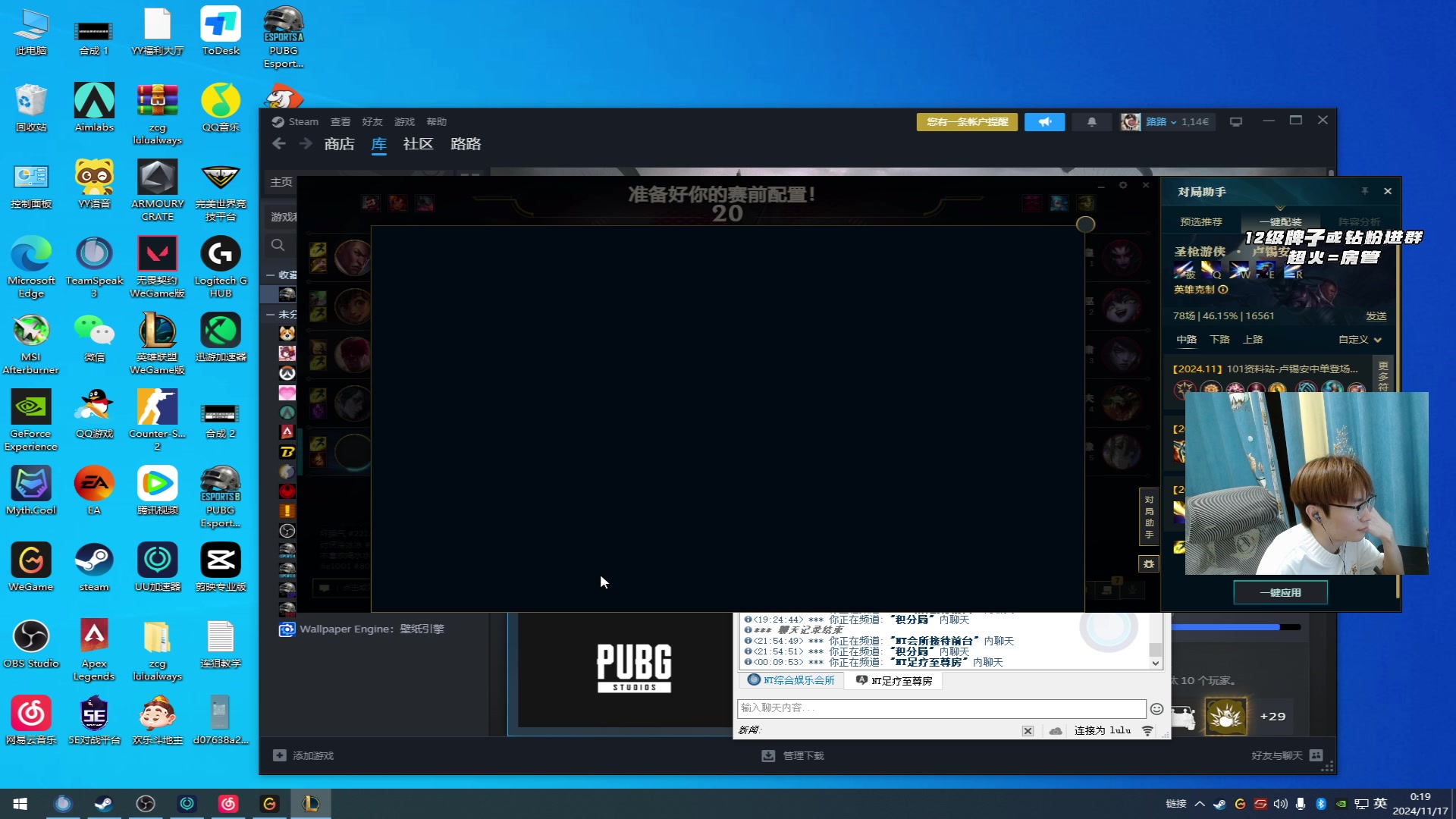This screenshot has width=1456, height=819.
Task: Select the 预选推荐 tab in 对局助手
Action: 1201,222
